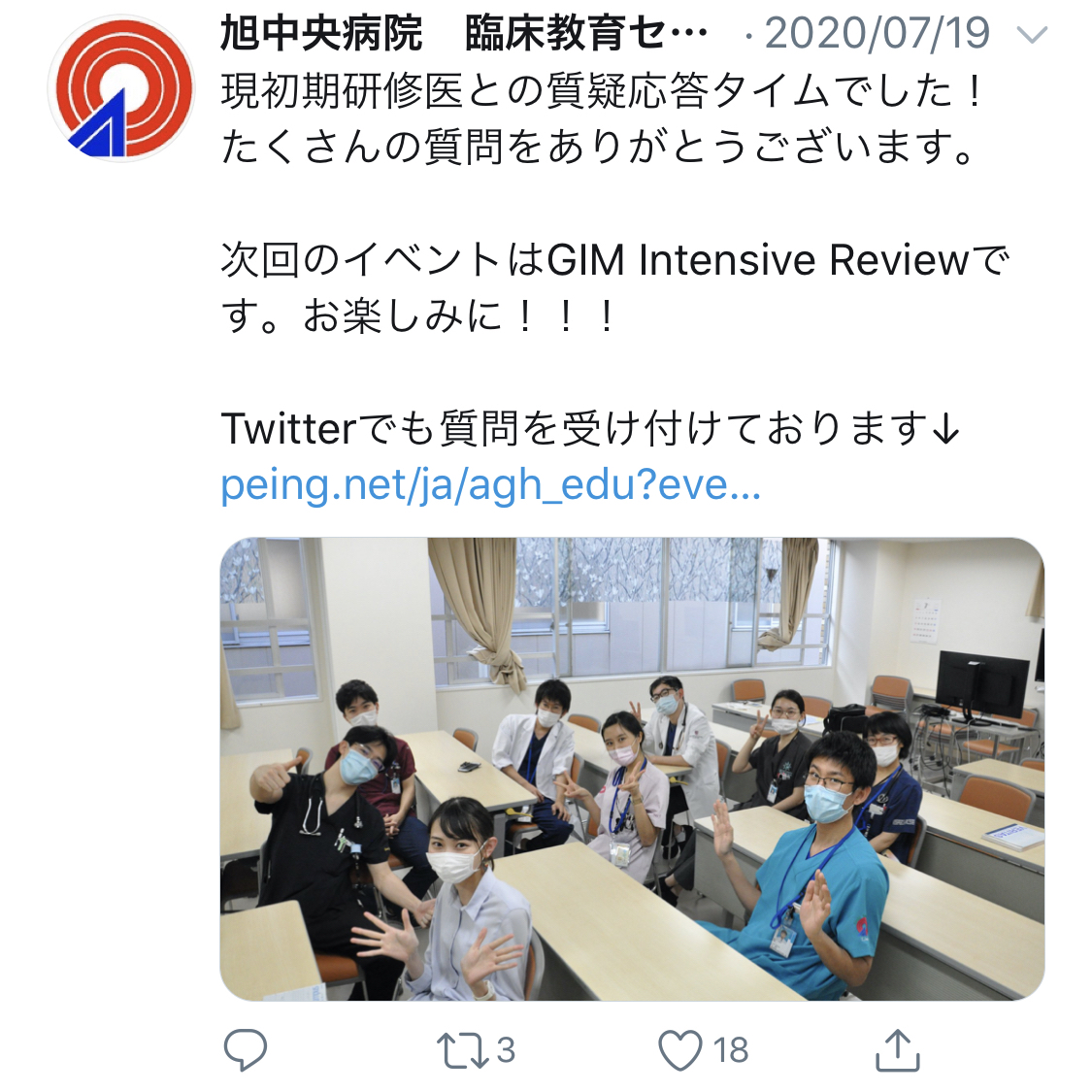The width and height of the screenshot is (1092, 1092).
Task: Like the tweet with the heart icon
Action: [x=679, y=1050]
